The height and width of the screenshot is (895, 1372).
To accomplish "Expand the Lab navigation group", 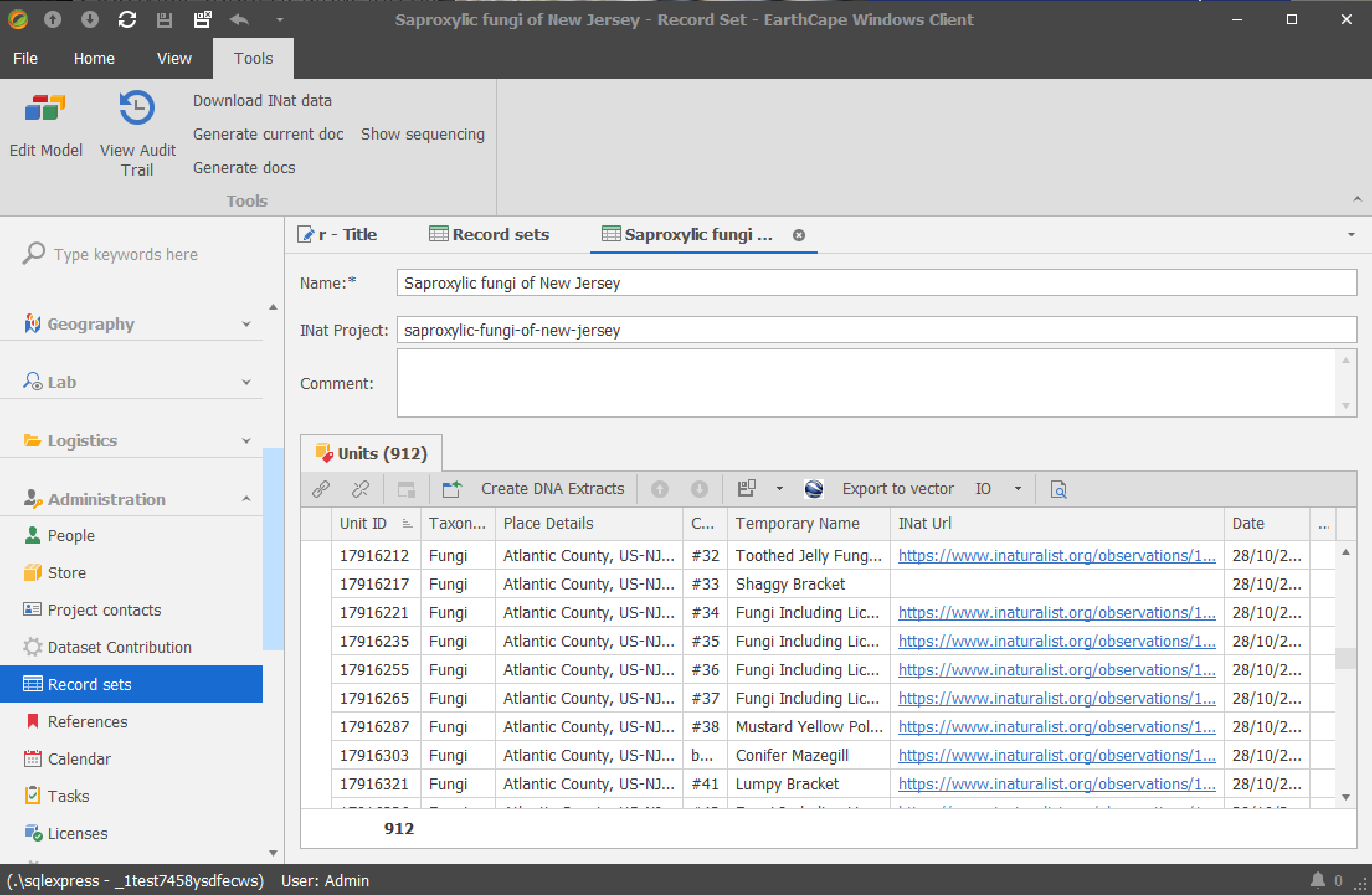I will click(246, 382).
